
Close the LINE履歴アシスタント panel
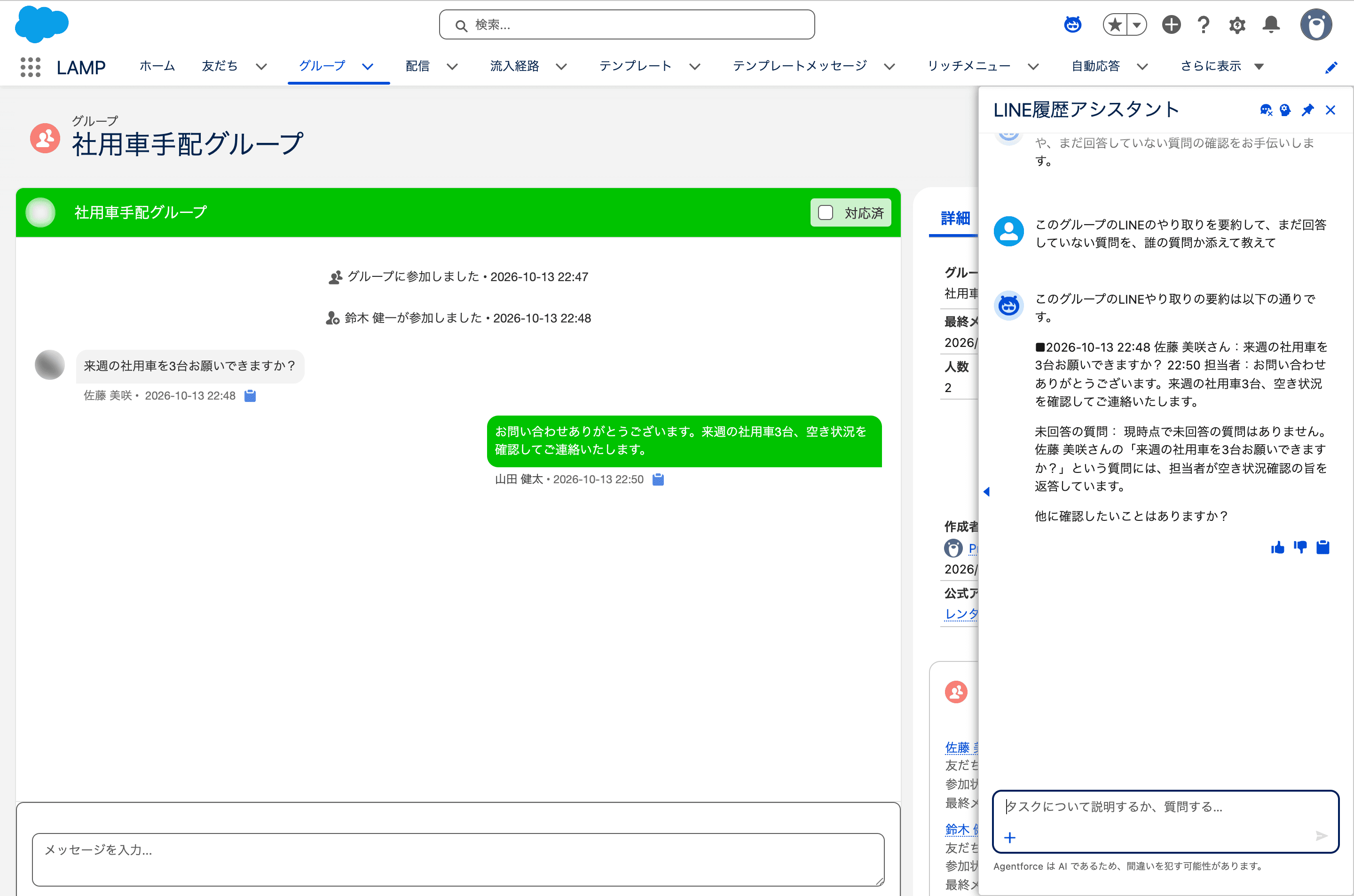1330,110
